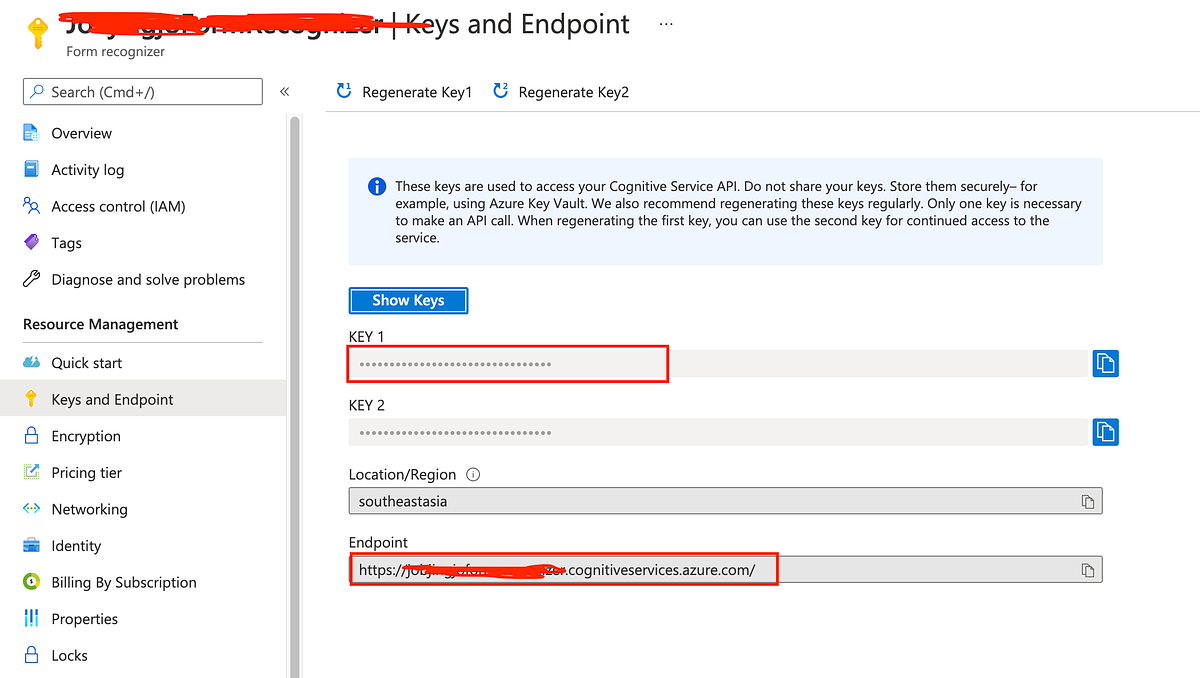Collapse the left sidebar with the chevron

284,90
